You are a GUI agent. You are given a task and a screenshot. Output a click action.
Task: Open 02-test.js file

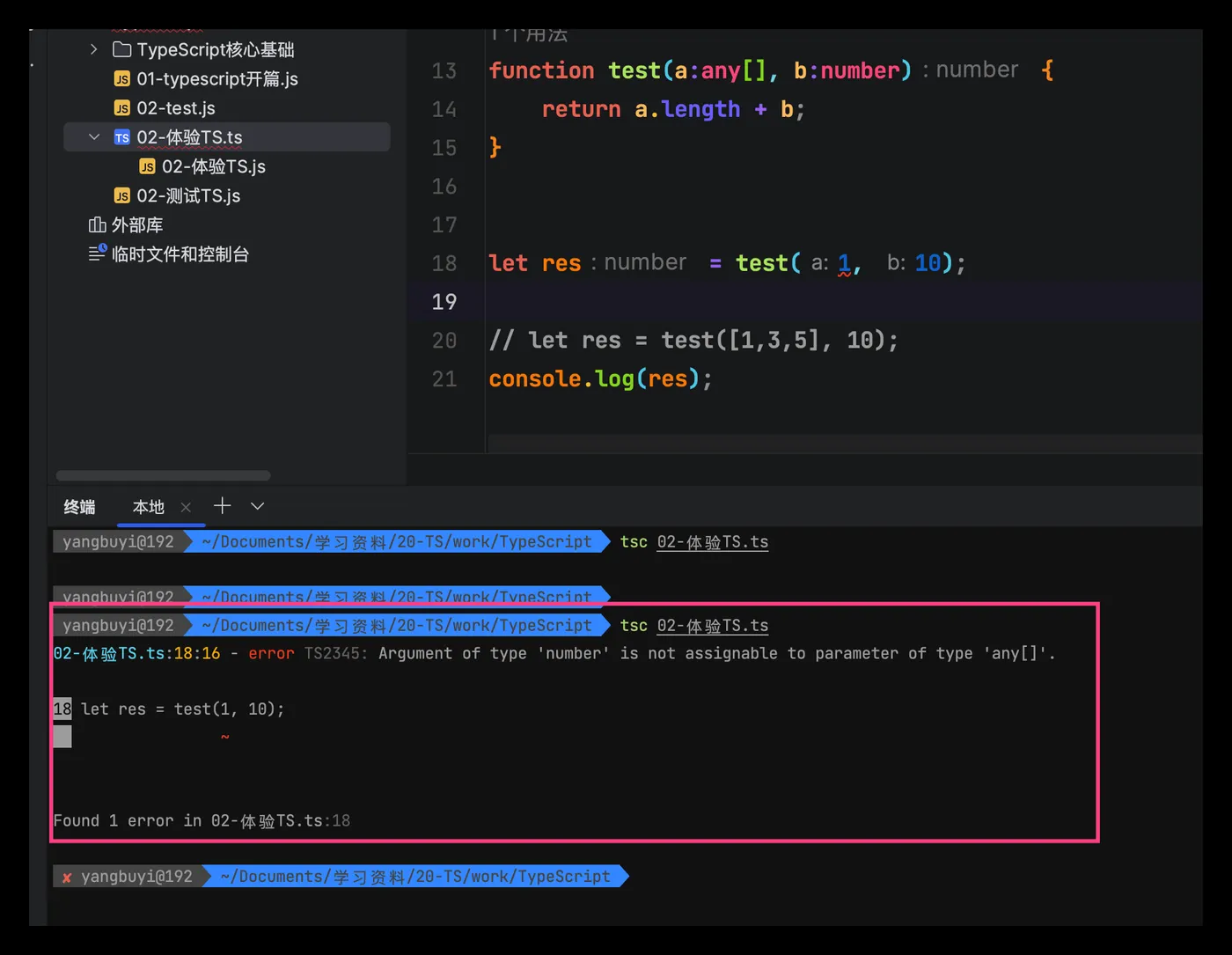point(176,108)
